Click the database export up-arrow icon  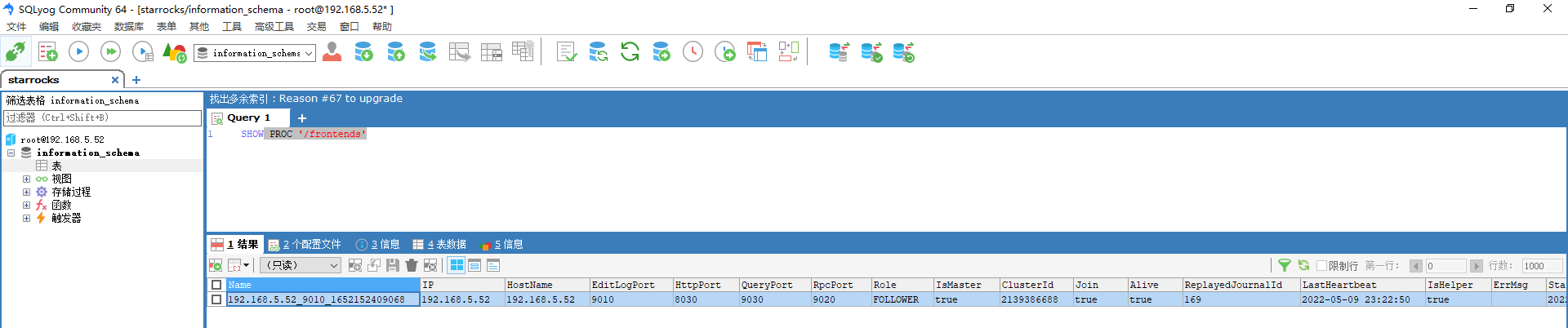click(396, 52)
